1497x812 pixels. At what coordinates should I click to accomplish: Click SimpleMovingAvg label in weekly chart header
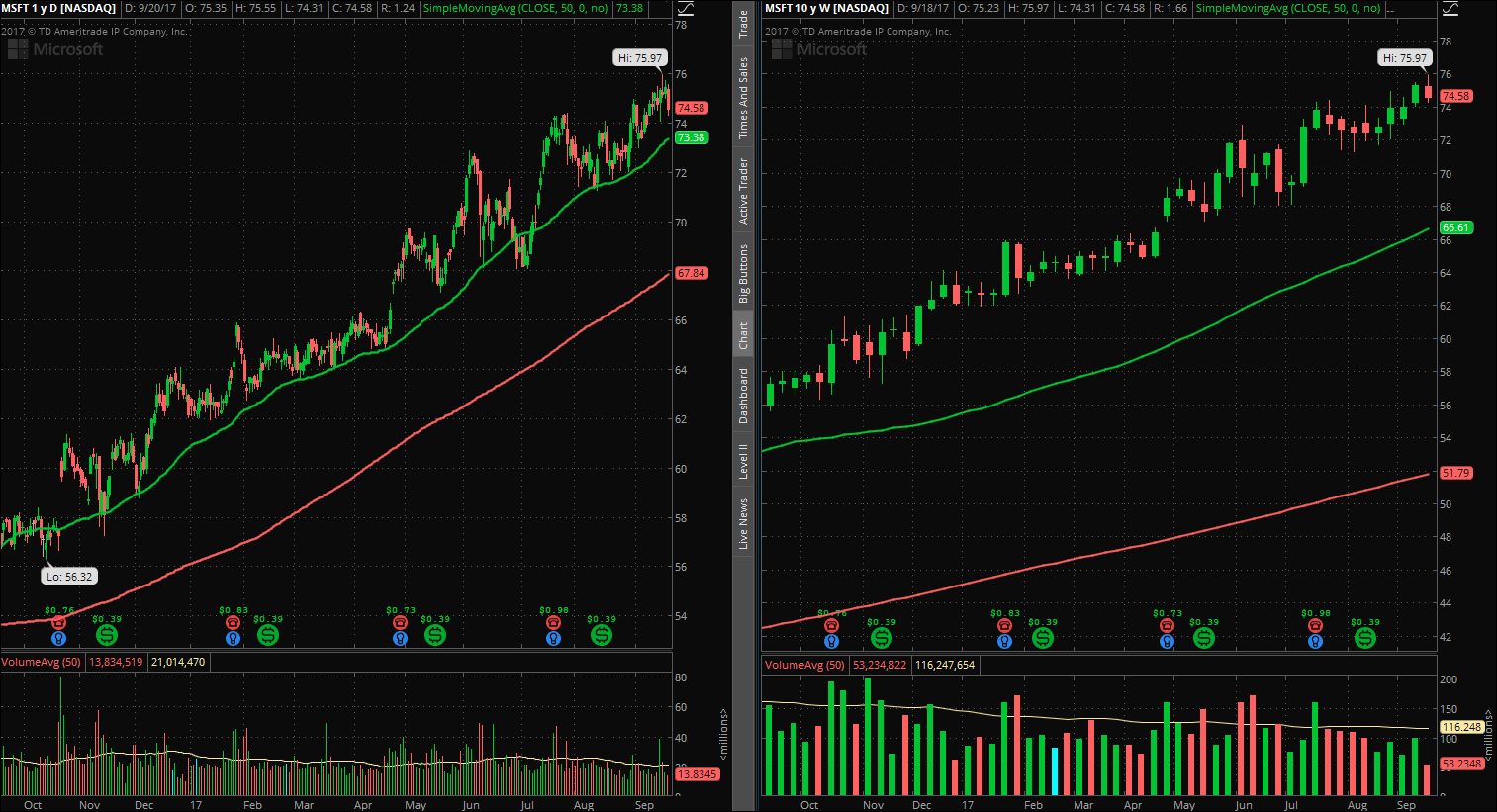(1288, 8)
